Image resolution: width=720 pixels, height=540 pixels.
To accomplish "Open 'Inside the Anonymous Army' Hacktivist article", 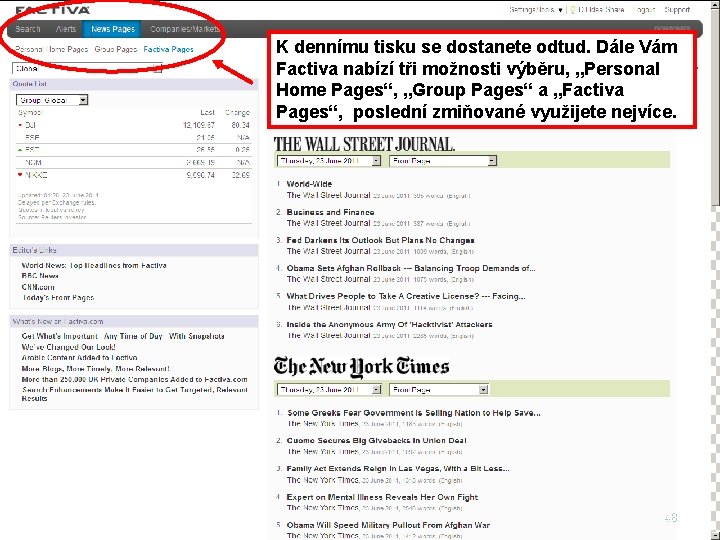I will [389, 325].
